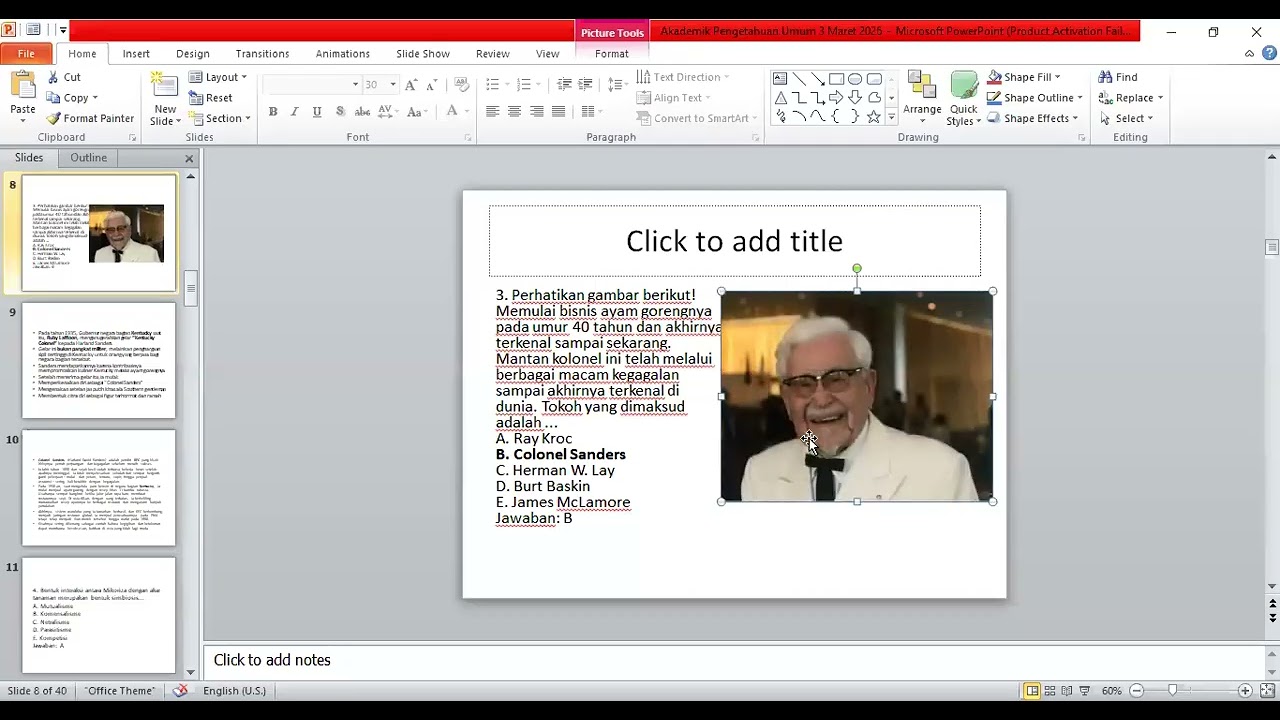1280x720 pixels.
Task: Open the Transitions tab
Action: (x=262, y=54)
